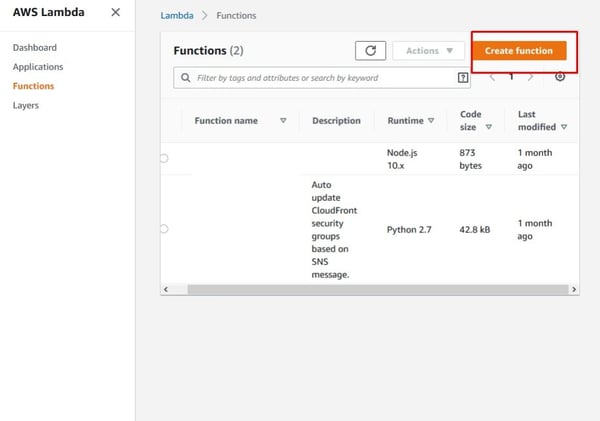Screen dimensions: 600x421
Task: Select the Python 2.7 function radio button
Action: pyautogui.click(x=164, y=228)
